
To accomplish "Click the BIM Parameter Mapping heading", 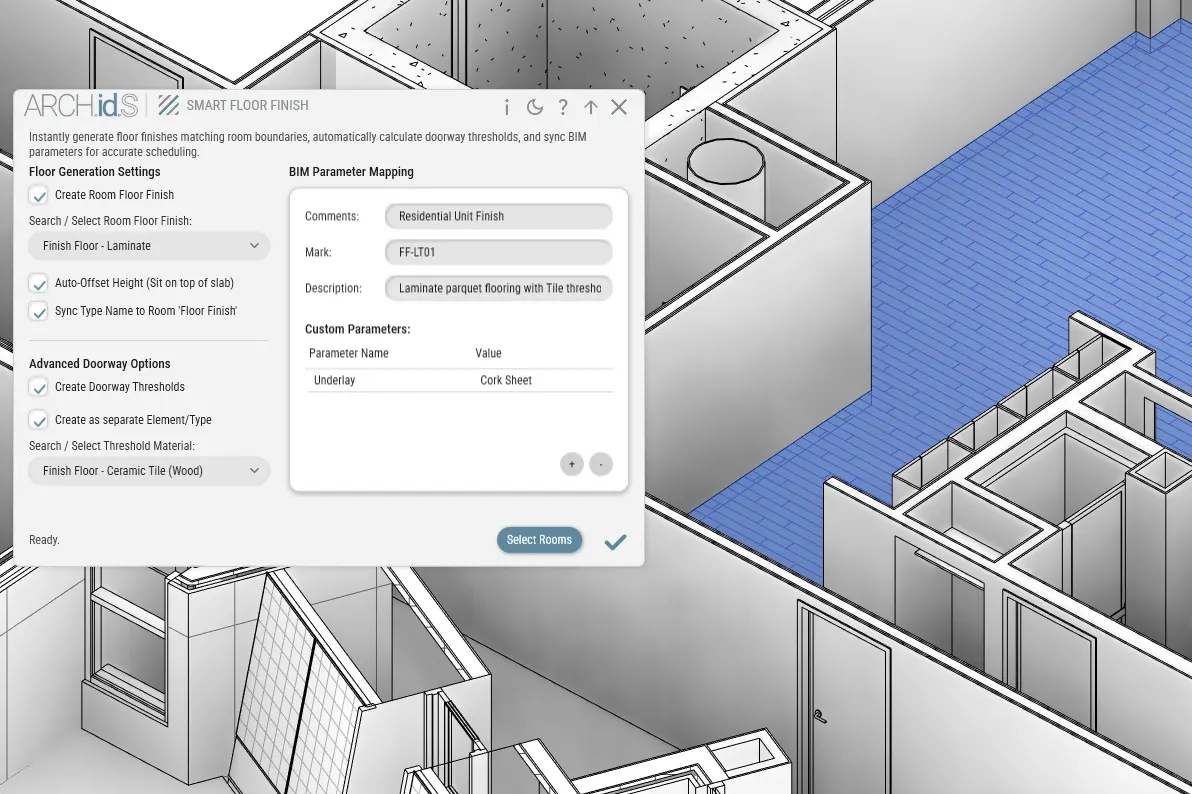I will pos(351,172).
